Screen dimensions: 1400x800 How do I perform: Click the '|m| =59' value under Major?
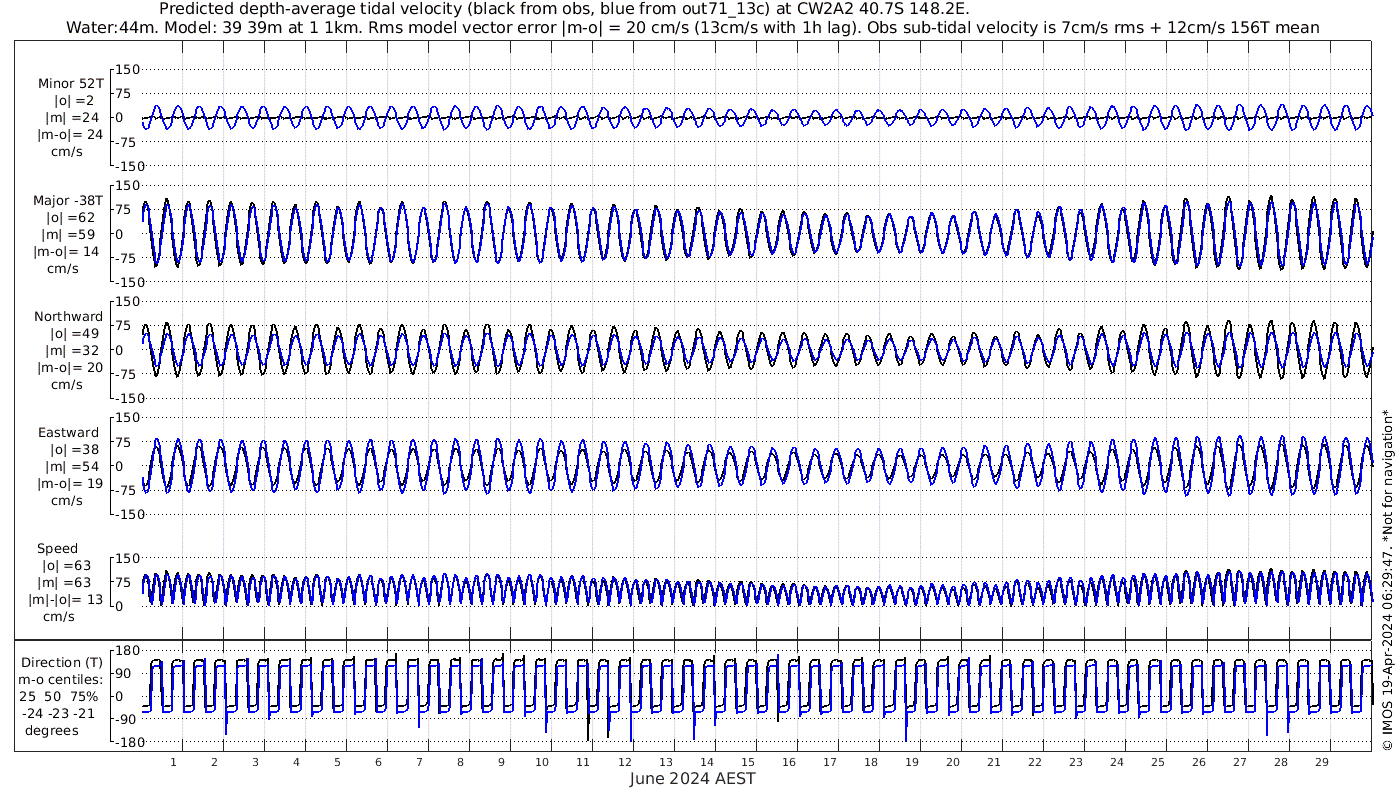(75, 234)
